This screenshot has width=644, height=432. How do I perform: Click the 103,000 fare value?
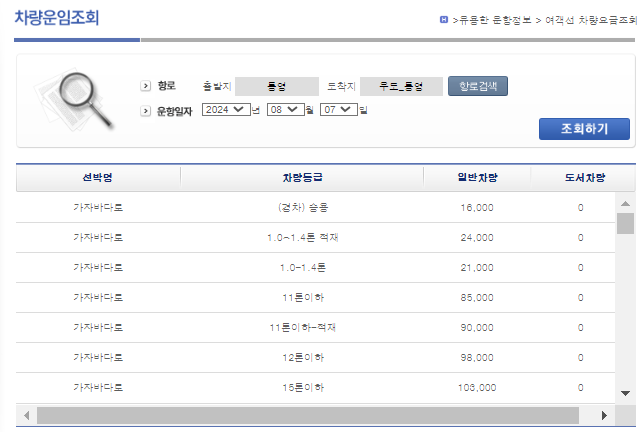click(477, 387)
